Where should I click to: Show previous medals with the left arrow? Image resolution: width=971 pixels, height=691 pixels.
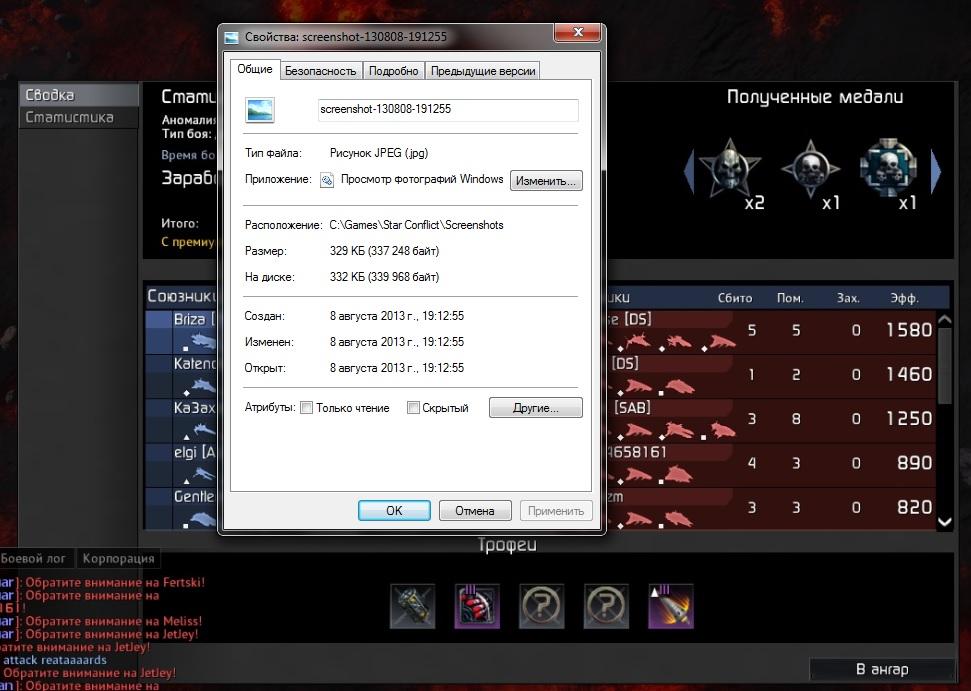(x=689, y=170)
